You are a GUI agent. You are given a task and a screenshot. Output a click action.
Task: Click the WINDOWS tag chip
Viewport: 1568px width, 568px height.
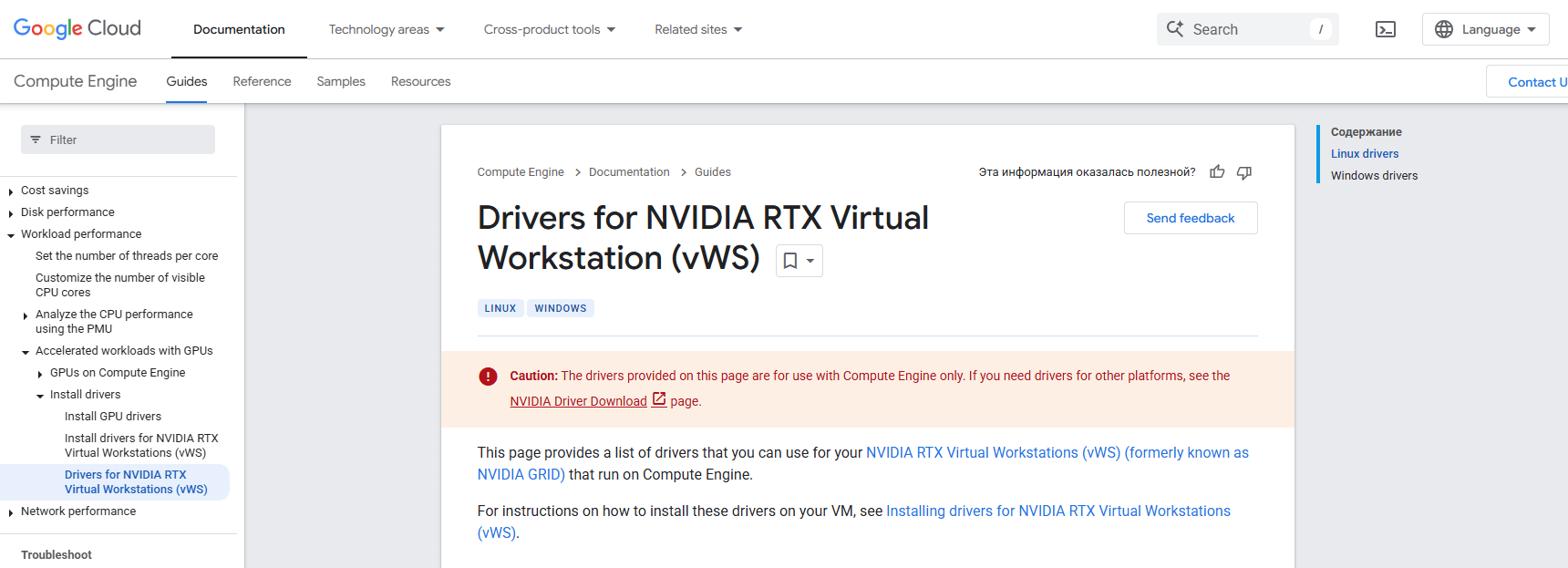(561, 308)
